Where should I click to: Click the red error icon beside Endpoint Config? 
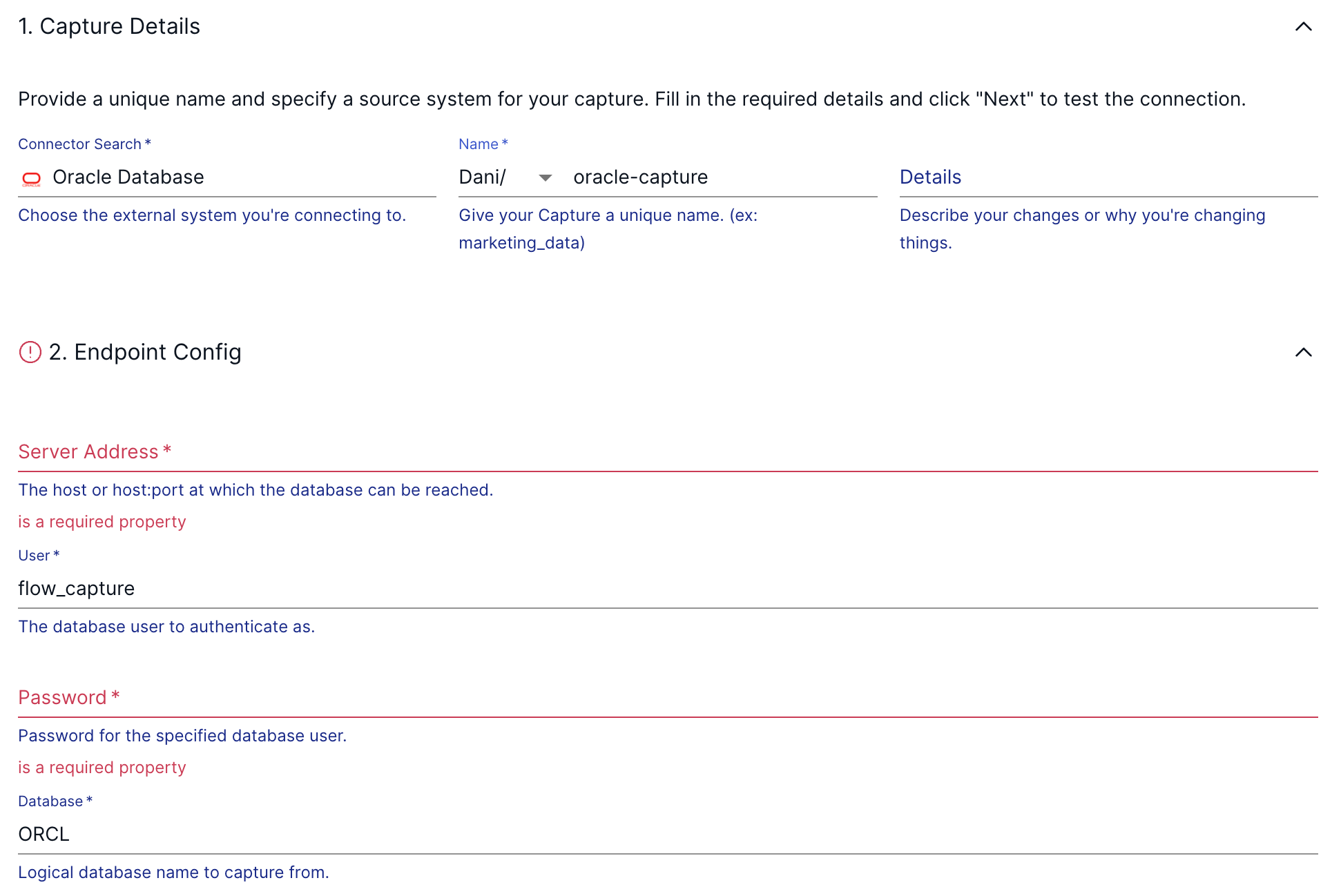coord(30,352)
